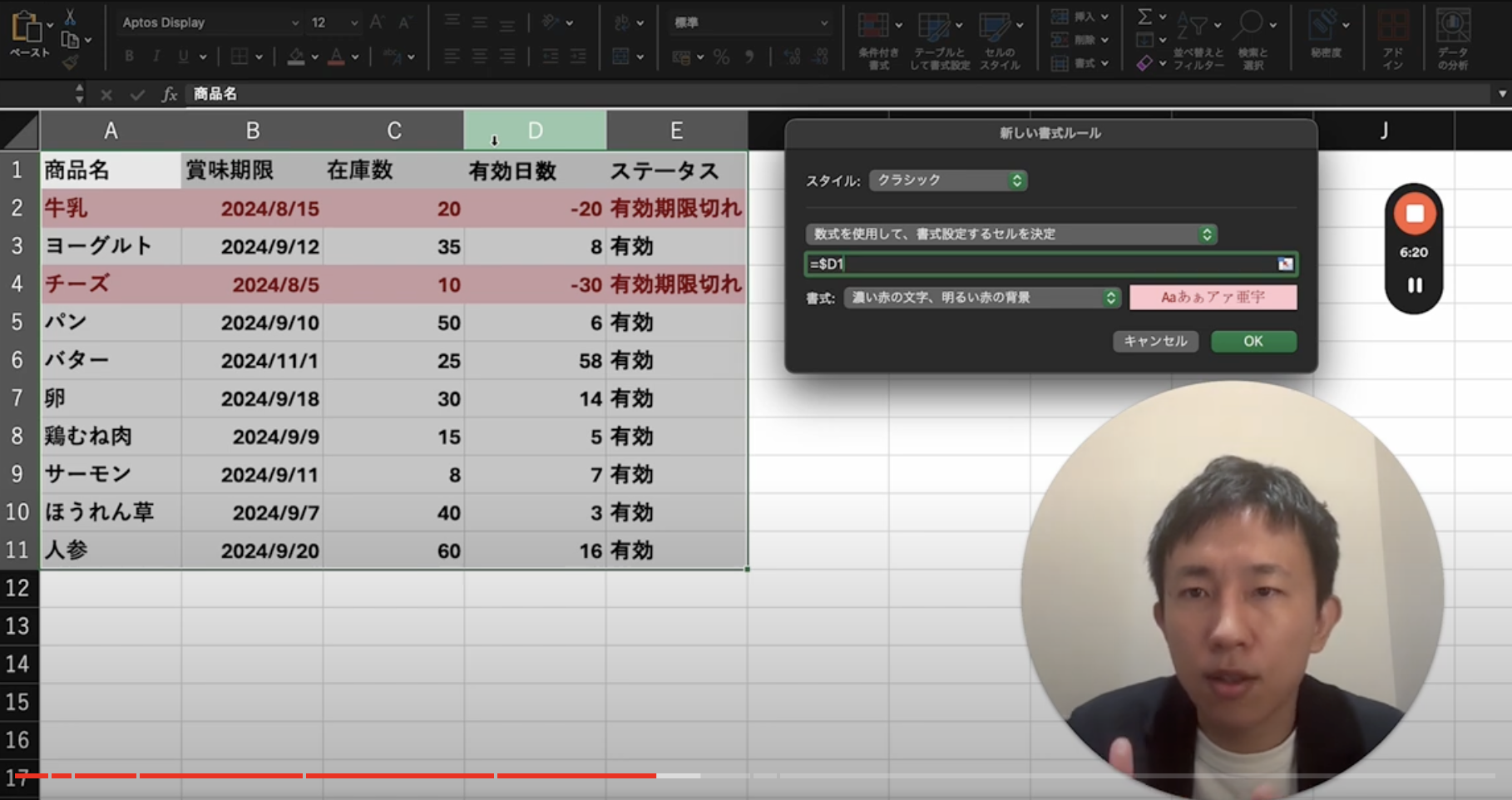Viewport: 1512px width, 800px height.
Task: Click the Format Painter brush icon
Action: click(x=71, y=62)
